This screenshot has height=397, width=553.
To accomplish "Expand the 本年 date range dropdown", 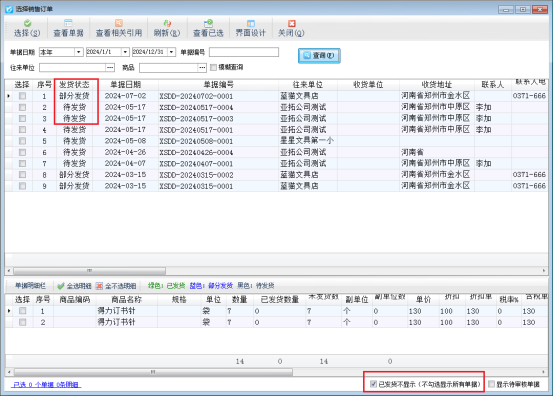I will click(79, 52).
